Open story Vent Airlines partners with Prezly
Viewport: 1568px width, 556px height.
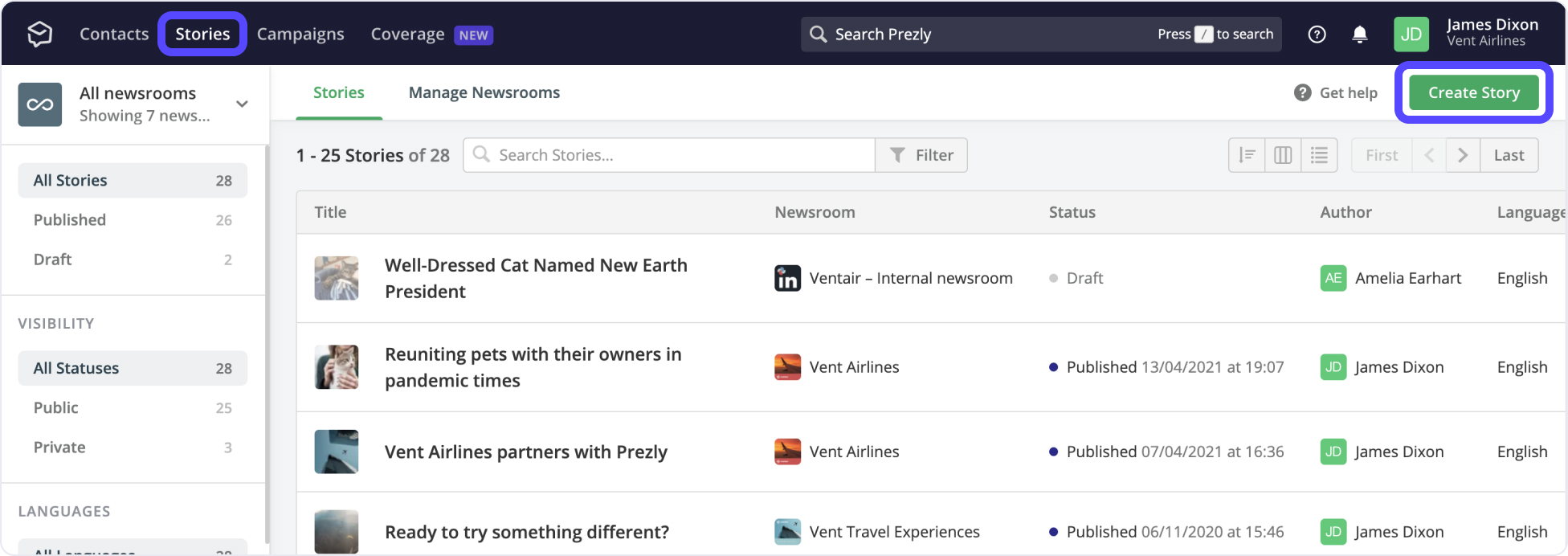click(526, 452)
